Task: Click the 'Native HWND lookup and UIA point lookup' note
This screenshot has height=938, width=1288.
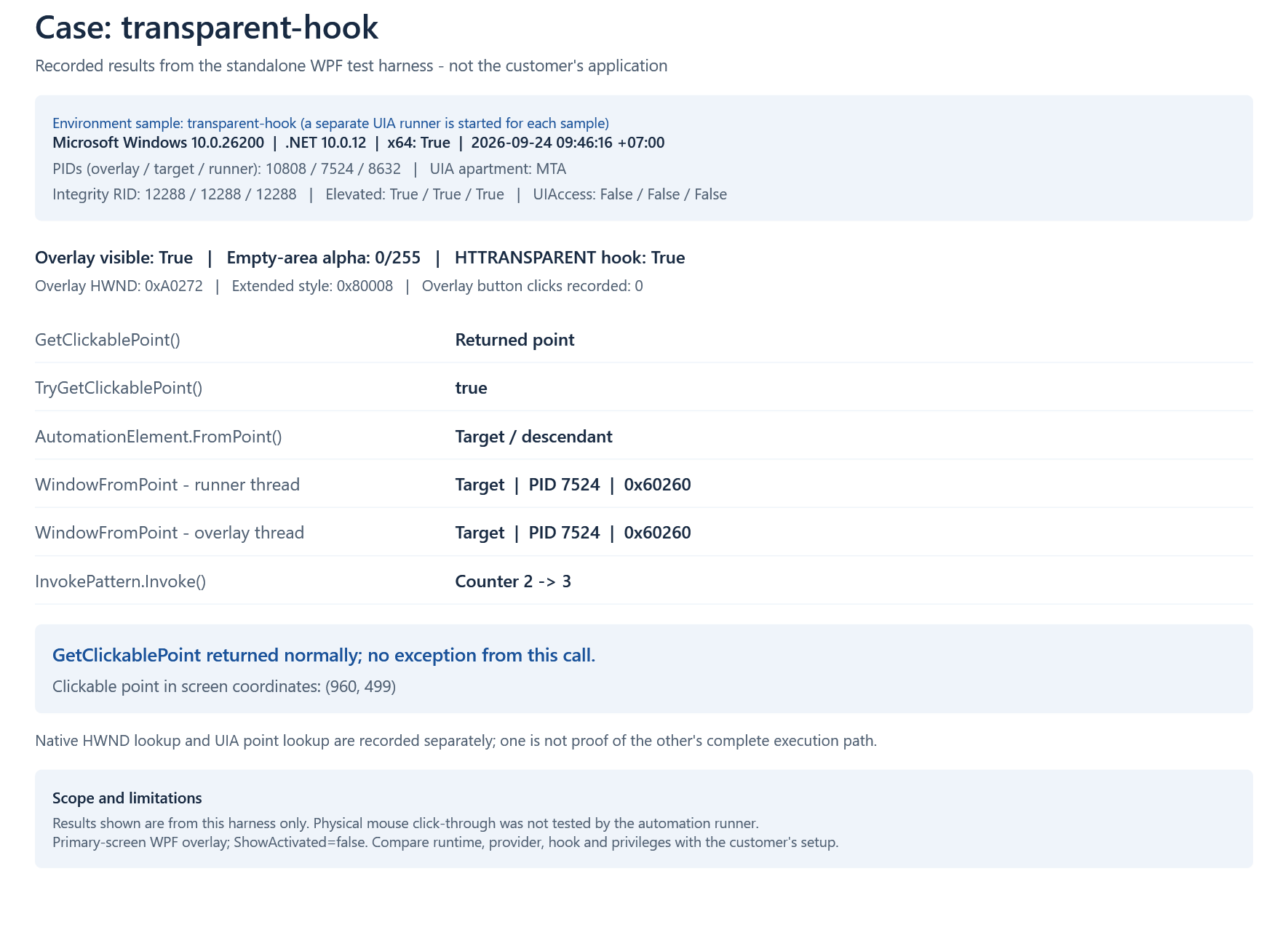Action: (456, 741)
